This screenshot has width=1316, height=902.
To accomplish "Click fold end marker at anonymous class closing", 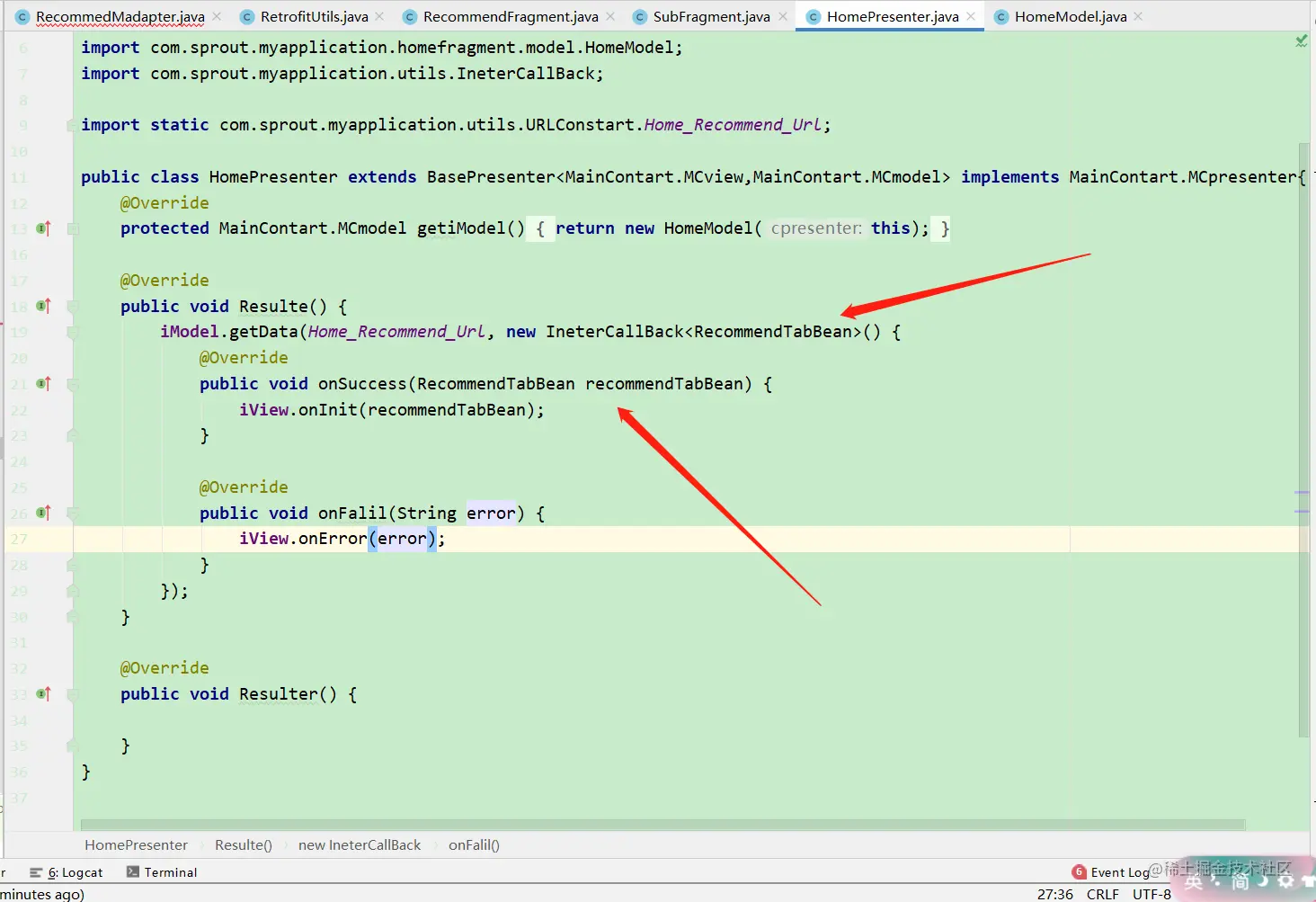I will 73,591.
